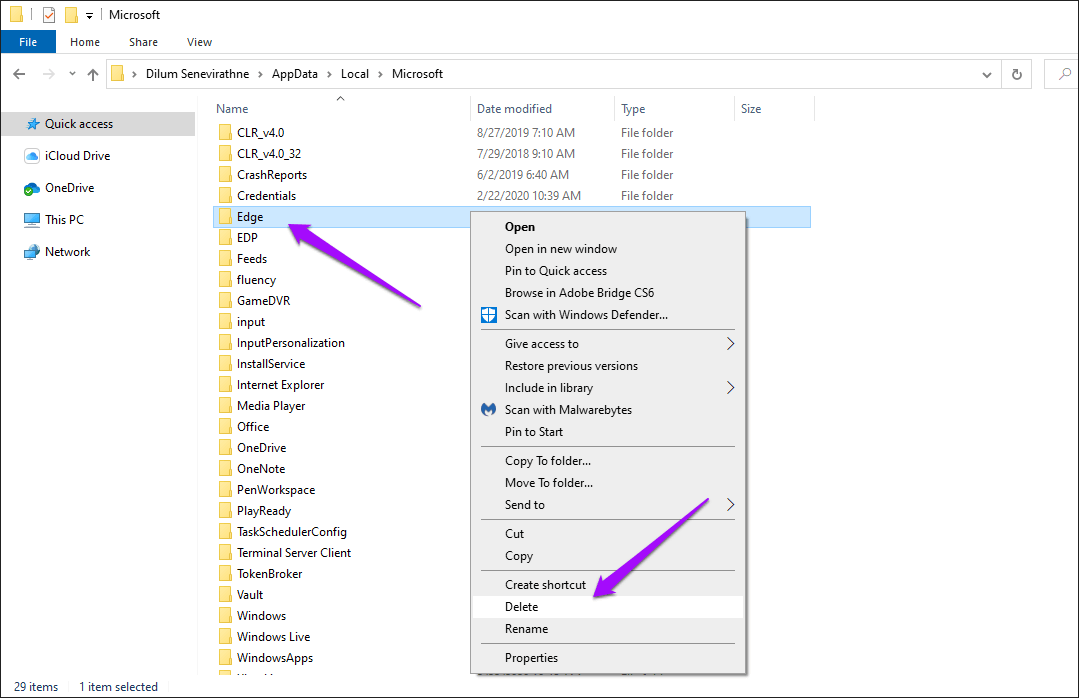Switch to the Share ribbon tab
This screenshot has height=698, width=1079.
point(143,42)
